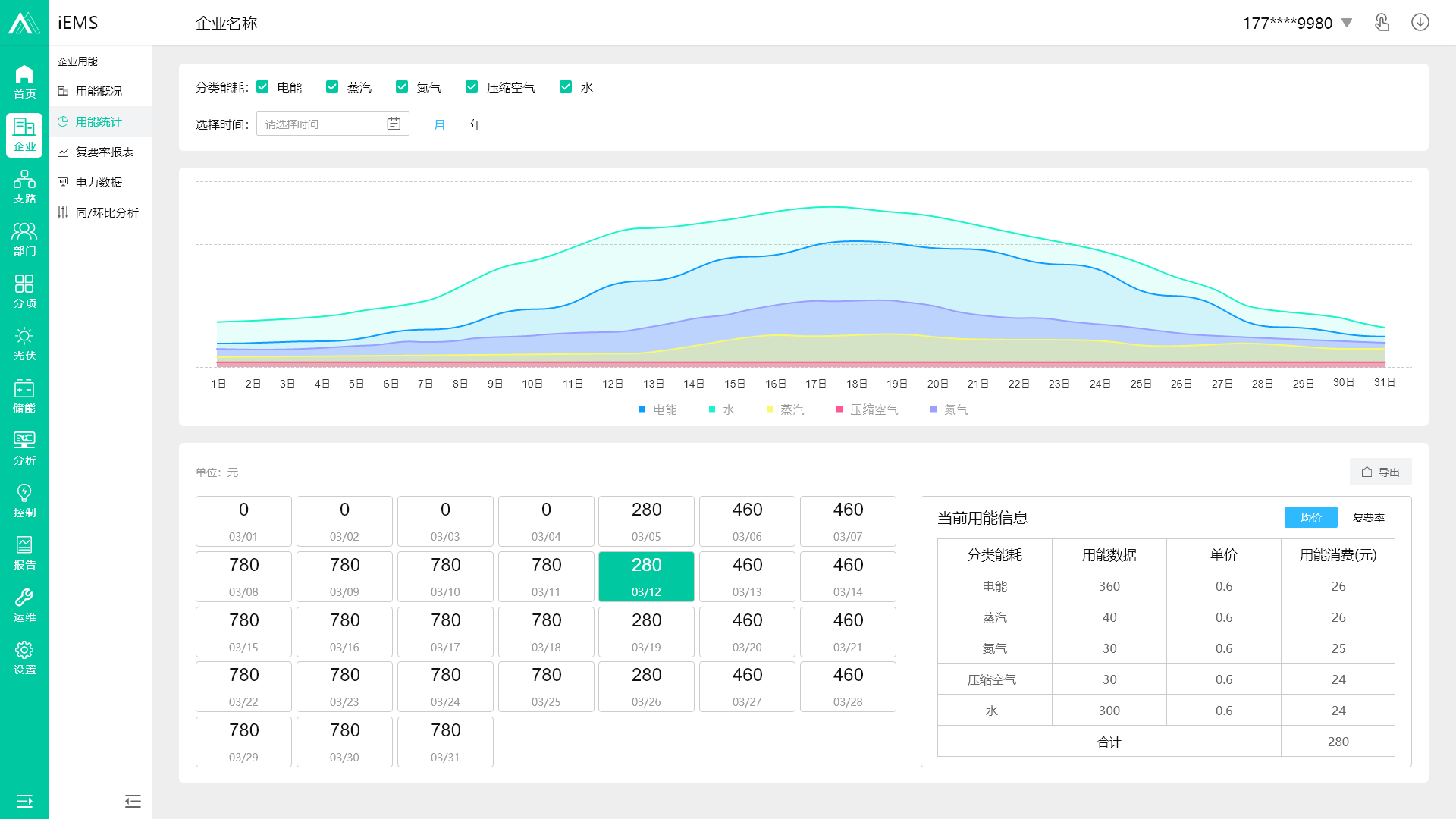Toggle 蒸汽 series in chart legend

[786, 409]
